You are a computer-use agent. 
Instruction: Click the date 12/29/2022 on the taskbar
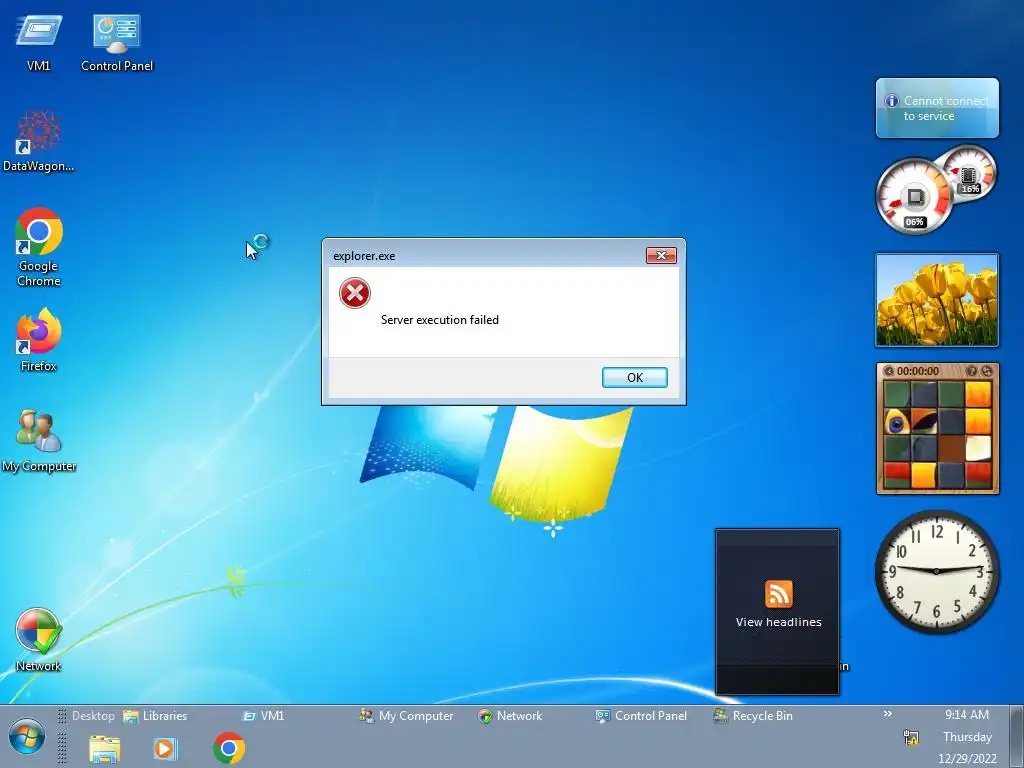967,759
